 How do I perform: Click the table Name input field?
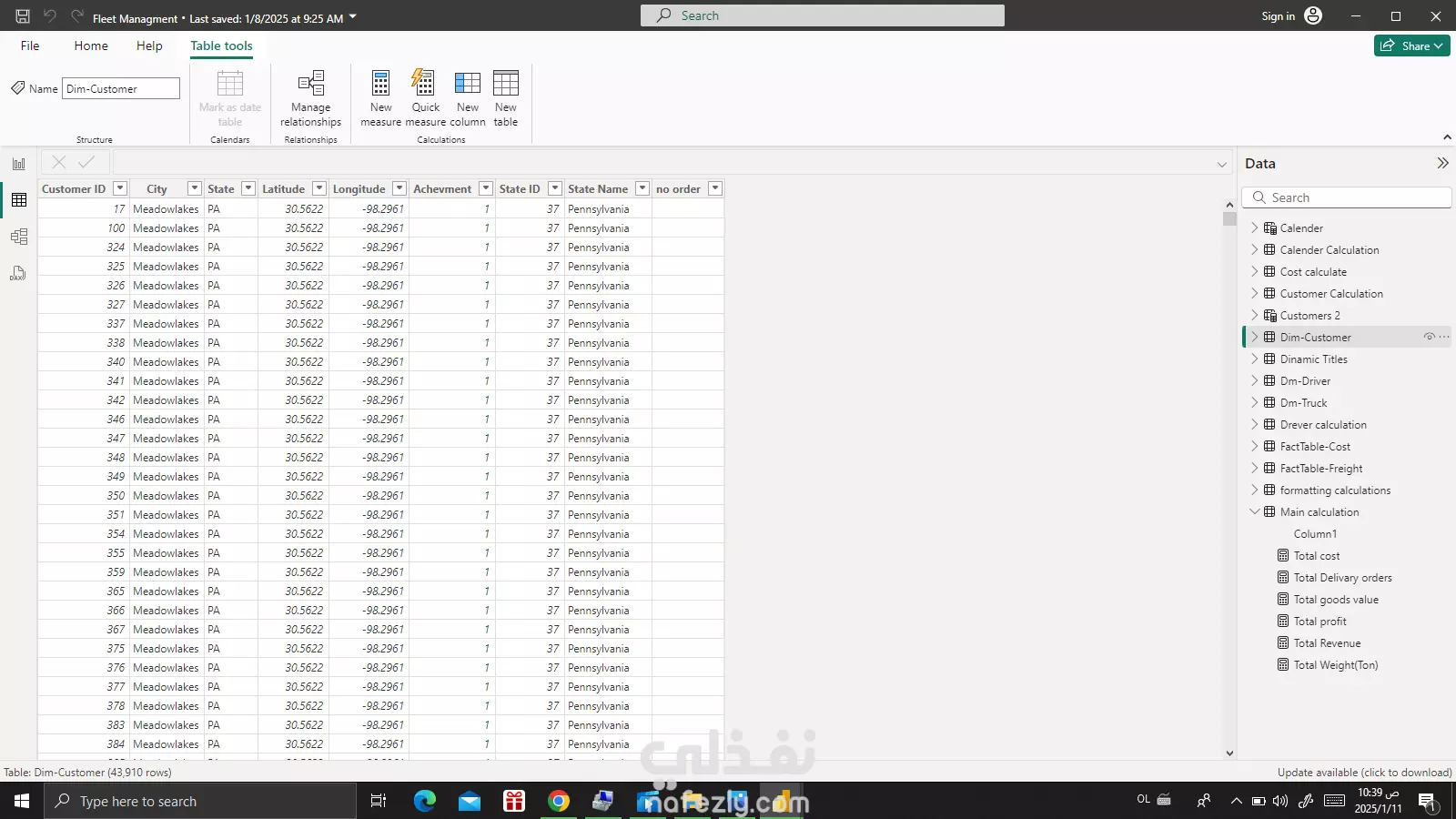click(x=121, y=88)
